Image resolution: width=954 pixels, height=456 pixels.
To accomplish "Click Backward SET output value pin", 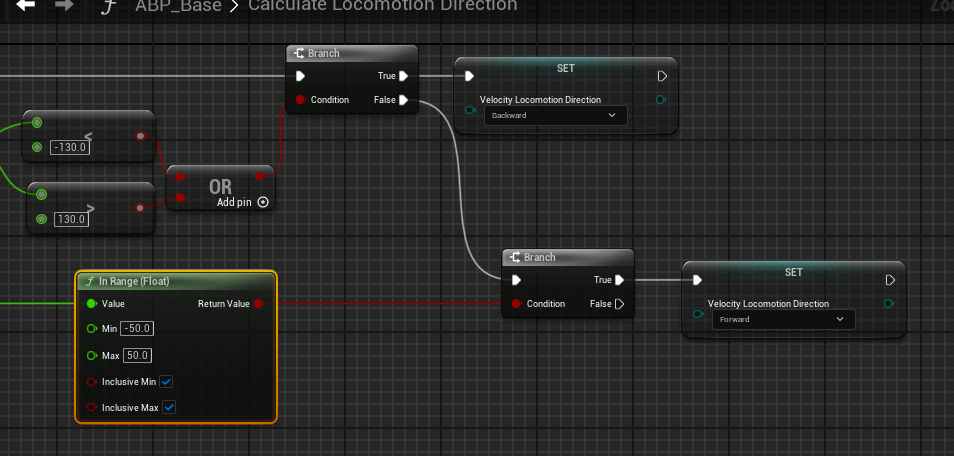I will pos(661,99).
